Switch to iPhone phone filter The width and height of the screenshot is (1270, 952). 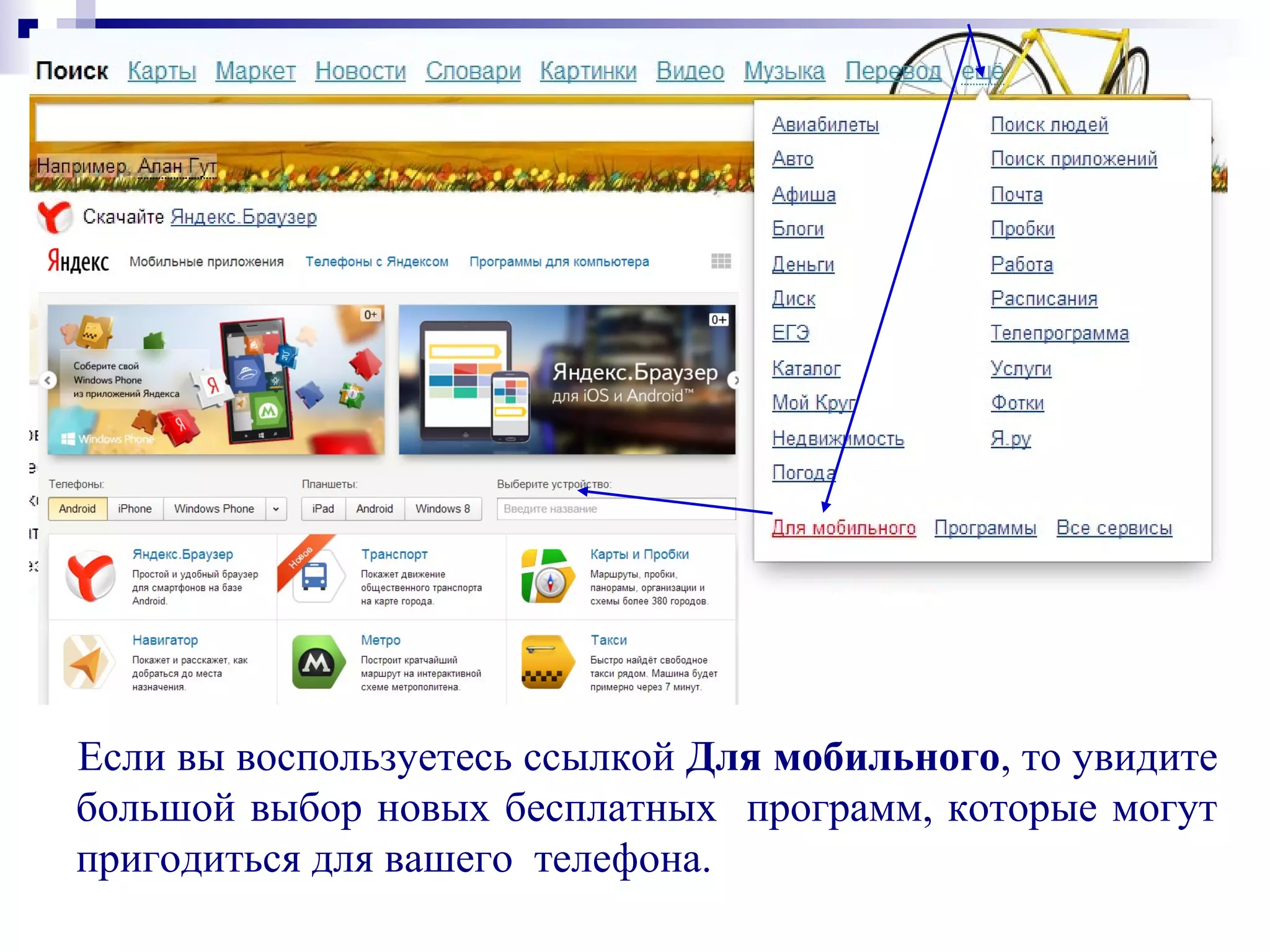click(135, 509)
